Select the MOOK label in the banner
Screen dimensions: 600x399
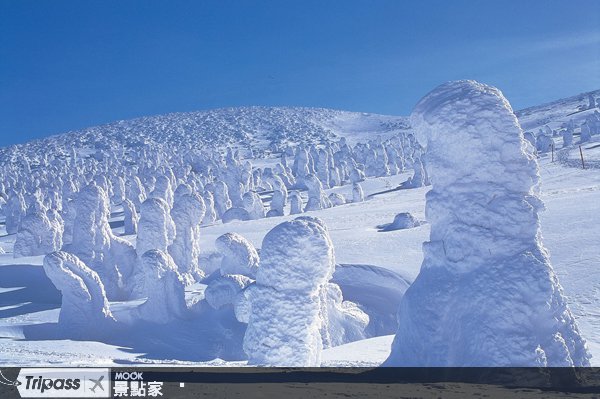tap(129, 376)
